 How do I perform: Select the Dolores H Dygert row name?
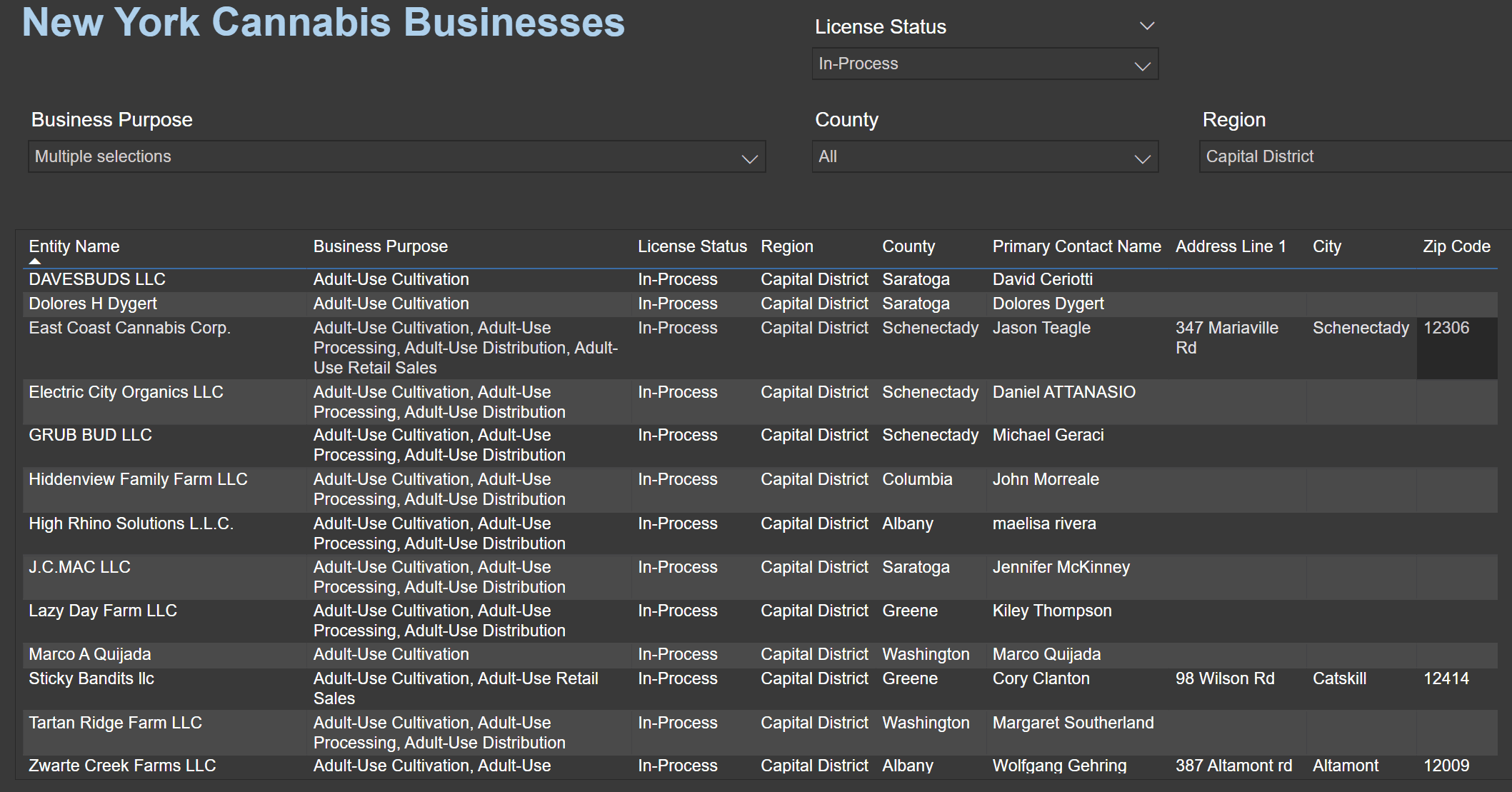pos(93,304)
